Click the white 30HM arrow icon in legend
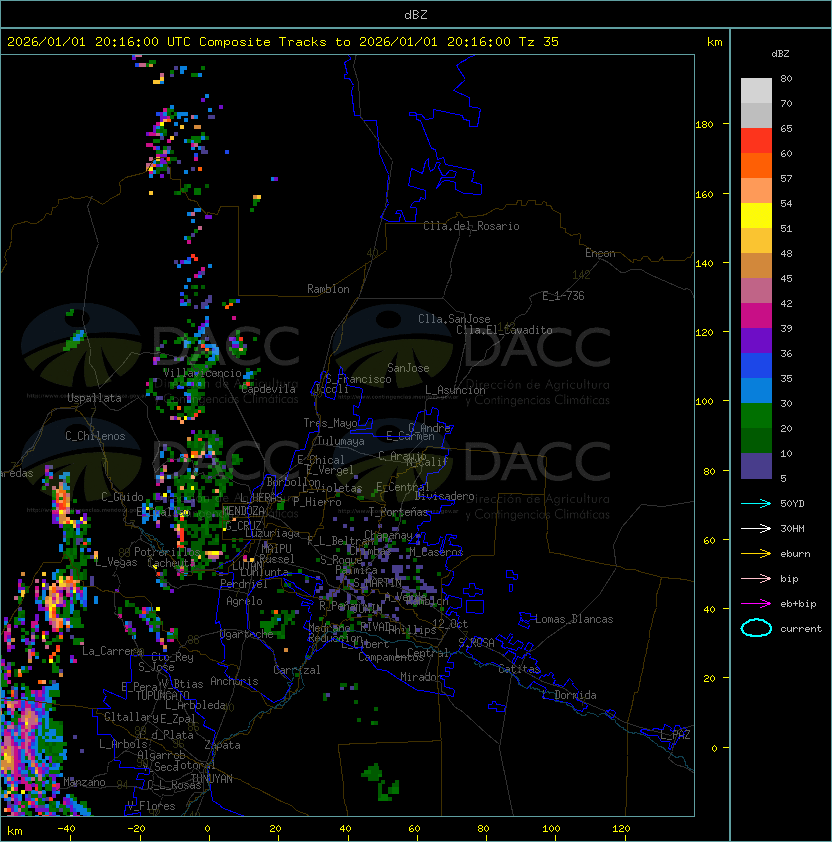 click(x=756, y=528)
